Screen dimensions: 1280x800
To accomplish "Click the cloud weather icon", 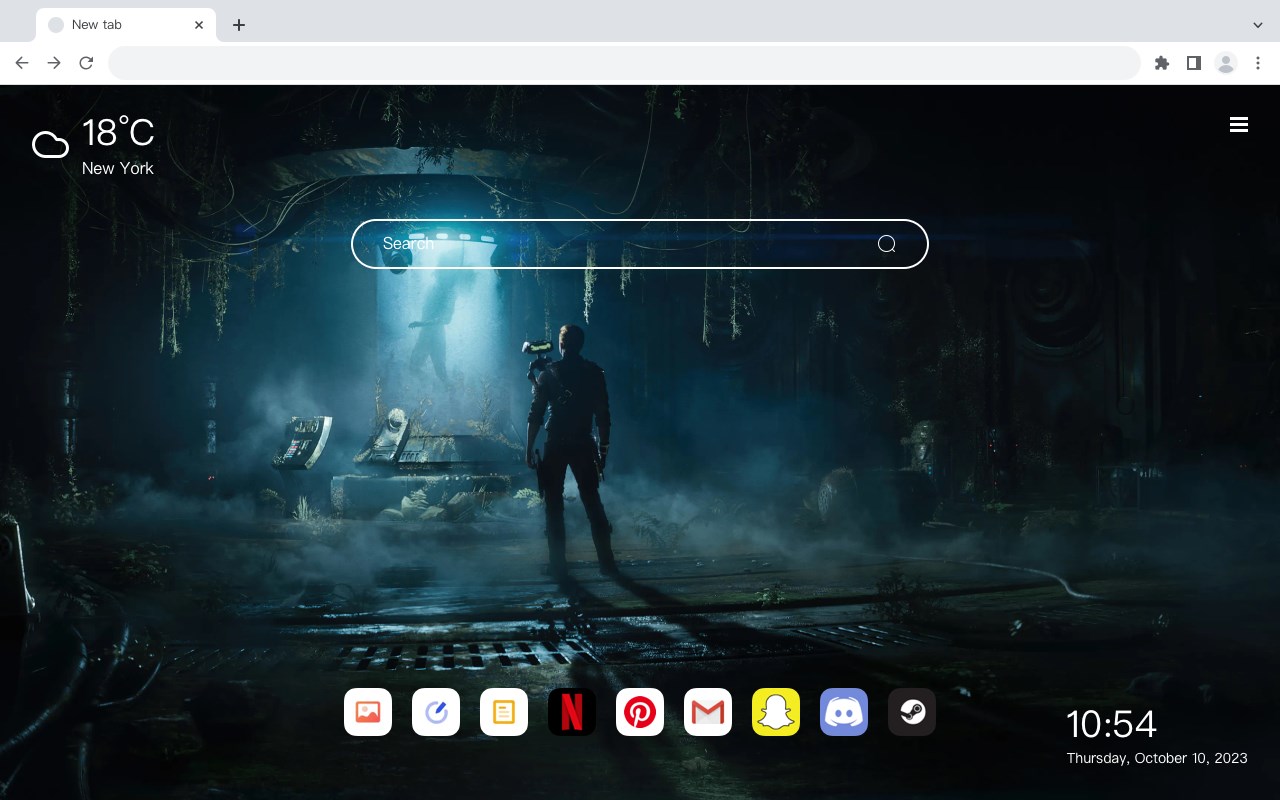I will click(x=50, y=145).
